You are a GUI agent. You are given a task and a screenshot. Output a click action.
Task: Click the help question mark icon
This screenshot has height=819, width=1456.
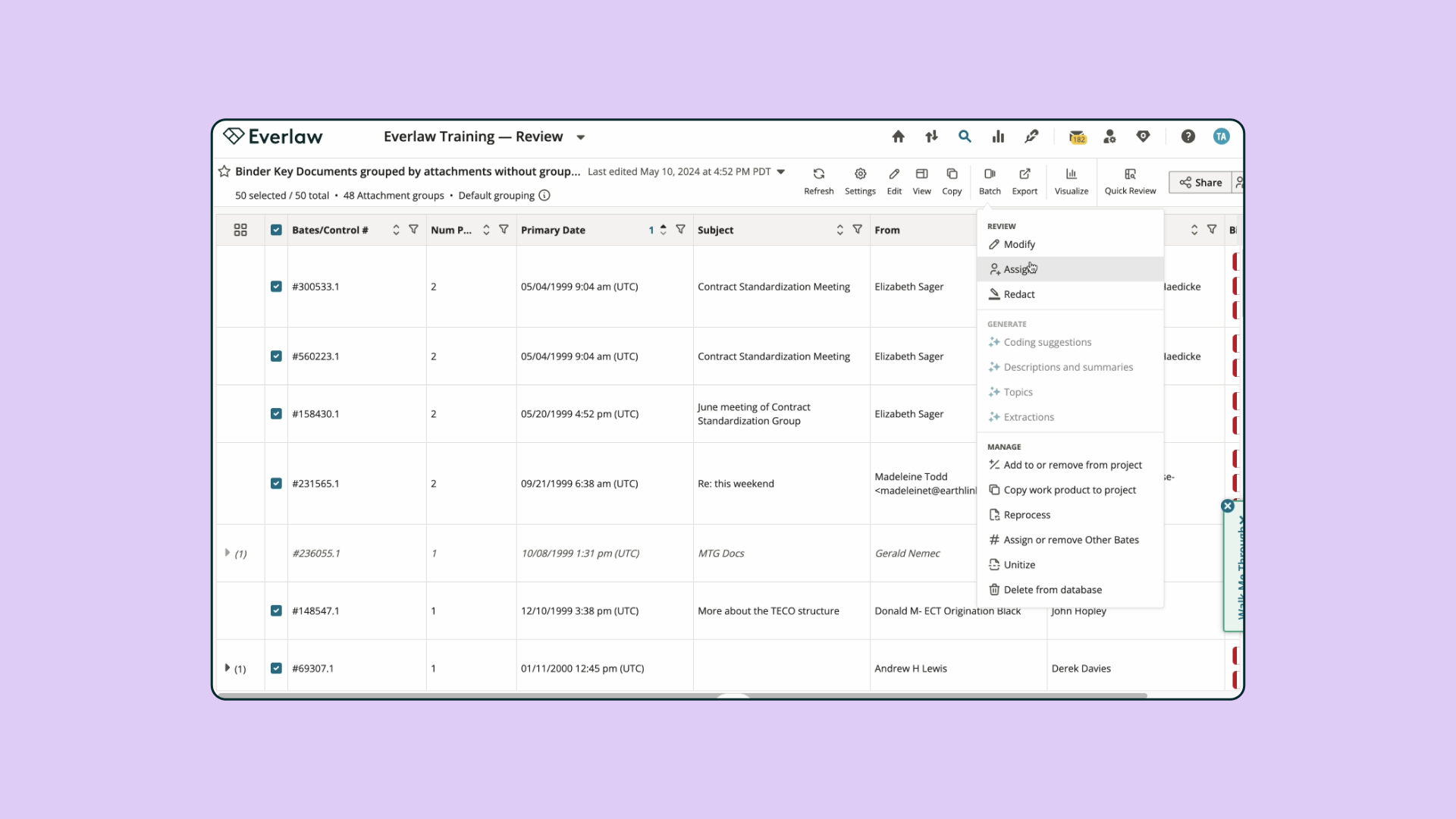click(1188, 136)
